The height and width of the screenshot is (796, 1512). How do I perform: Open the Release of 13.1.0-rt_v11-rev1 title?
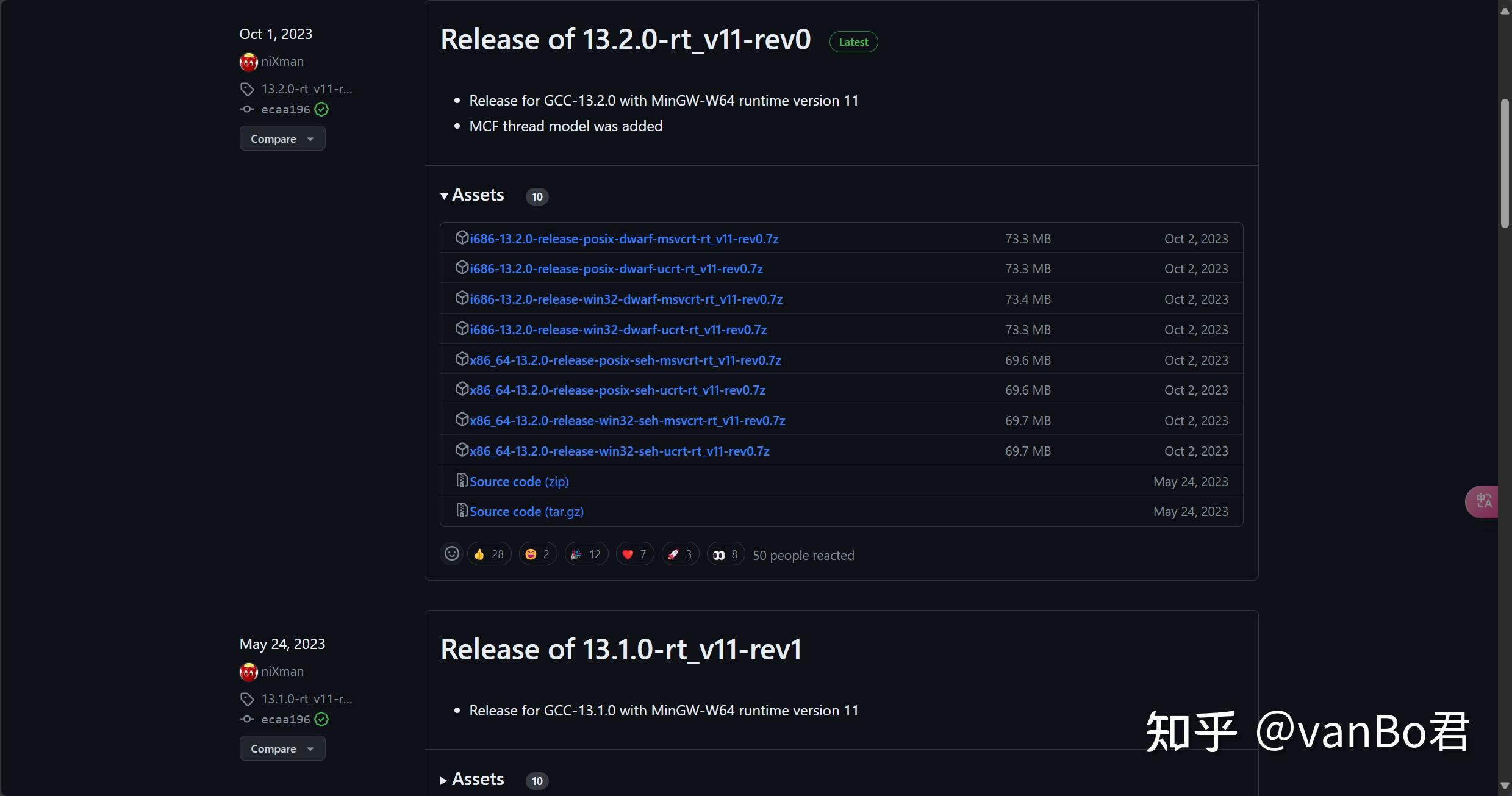pos(620,649)
